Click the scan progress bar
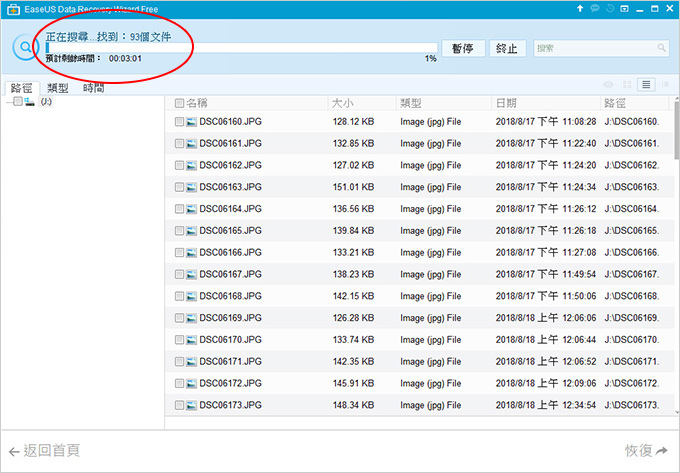The width and height of the screenshot is (680, 473). 242,48
